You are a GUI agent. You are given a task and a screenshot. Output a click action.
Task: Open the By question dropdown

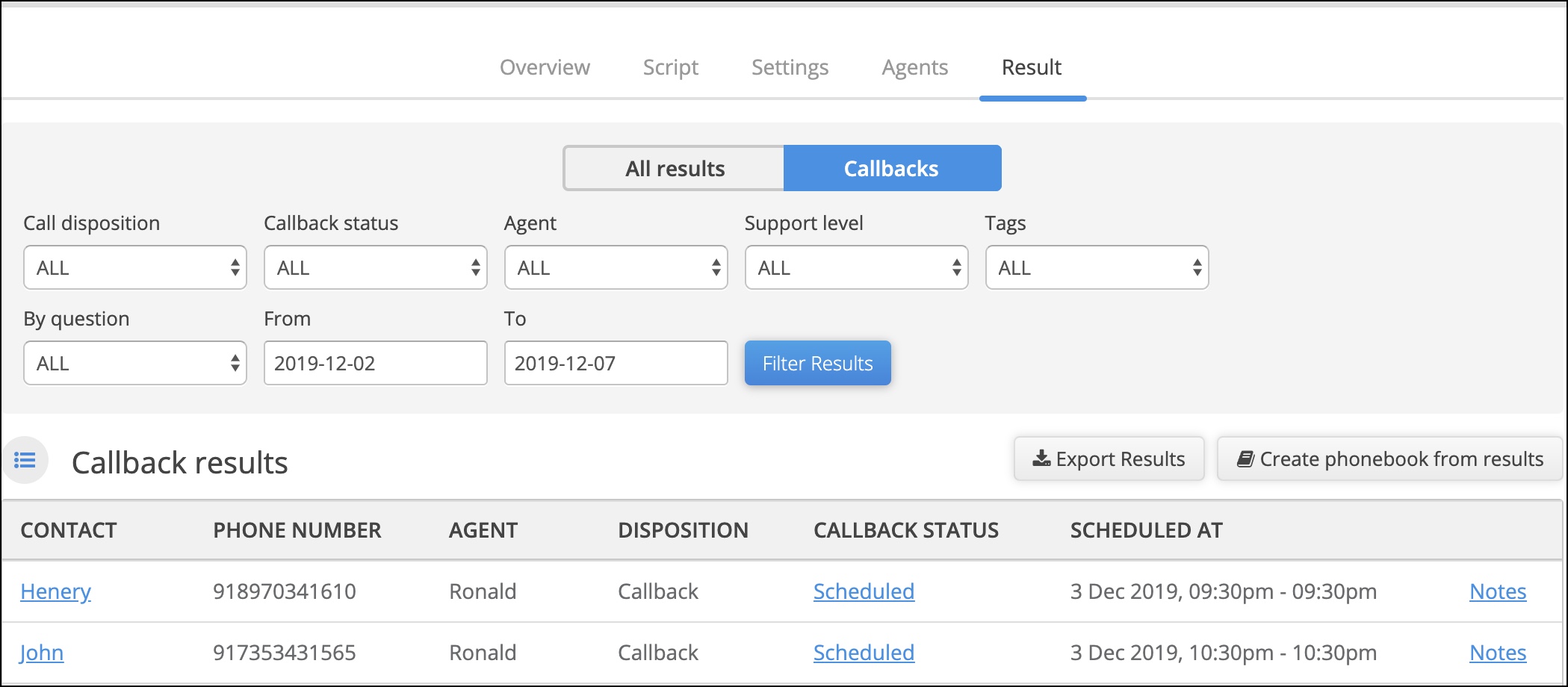(x=134, y=363)
